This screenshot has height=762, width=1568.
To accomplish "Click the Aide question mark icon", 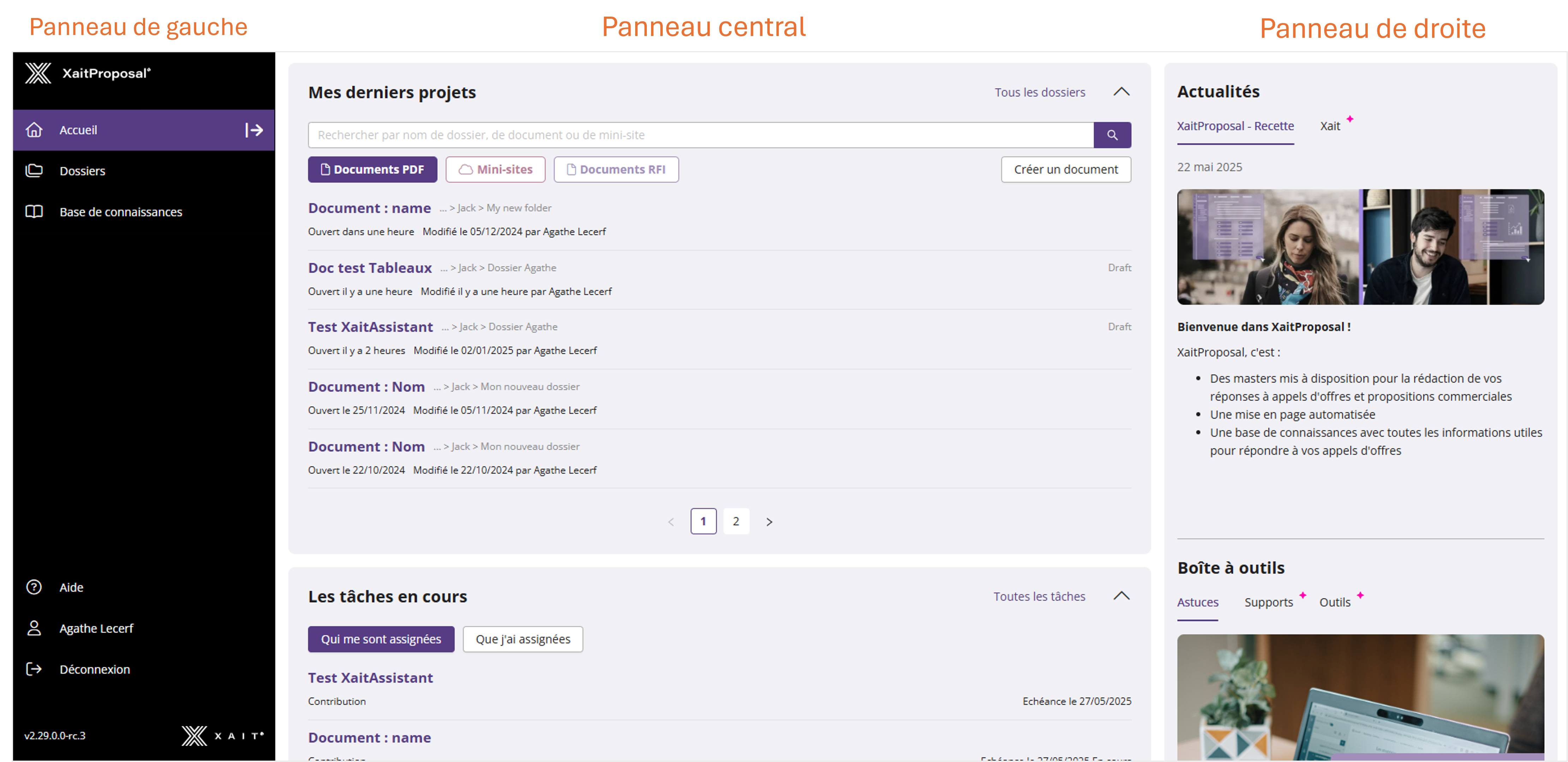I will click(x=34, y=587).
